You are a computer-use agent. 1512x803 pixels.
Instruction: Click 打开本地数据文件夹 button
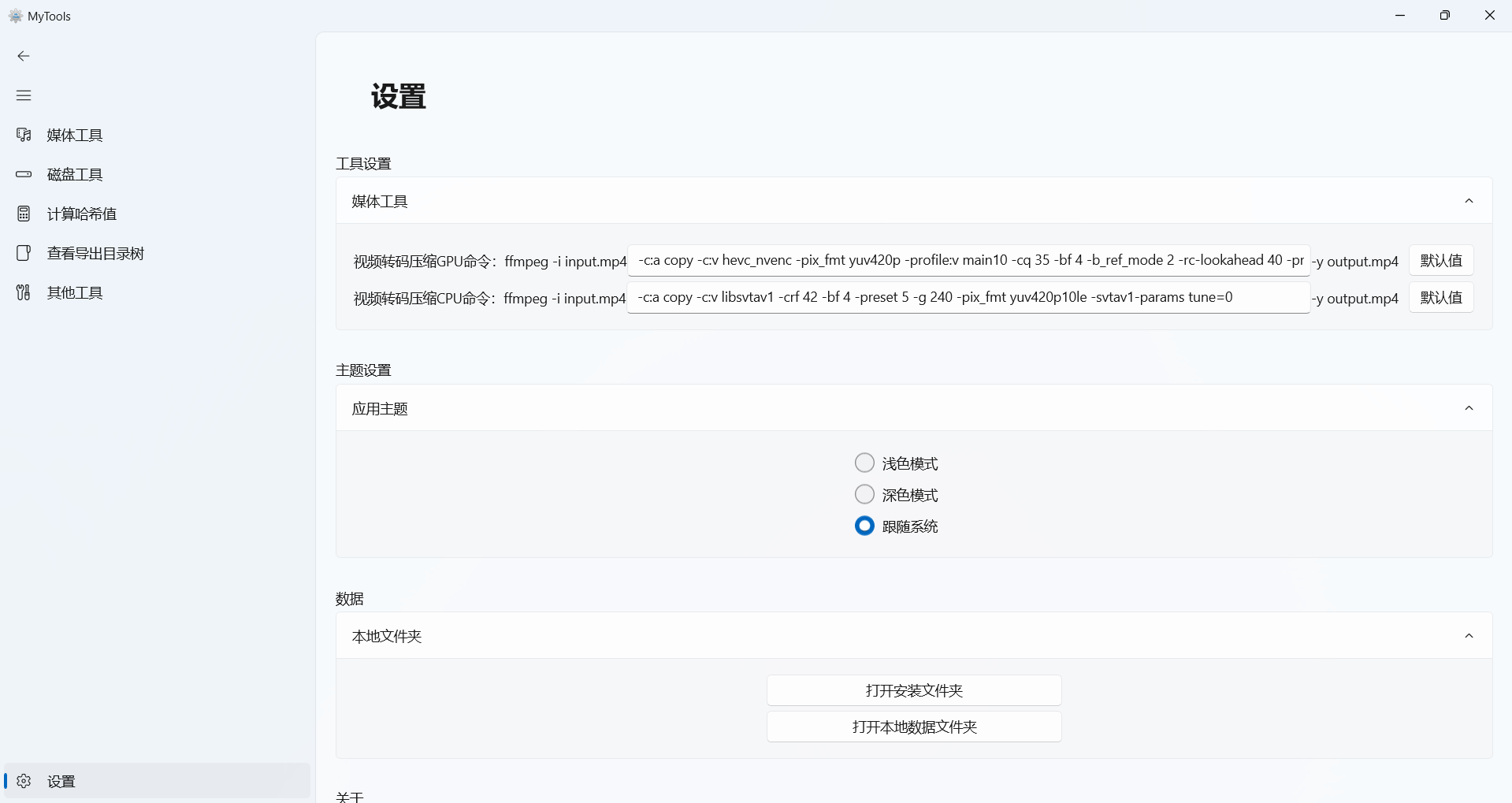coord(914,727)
